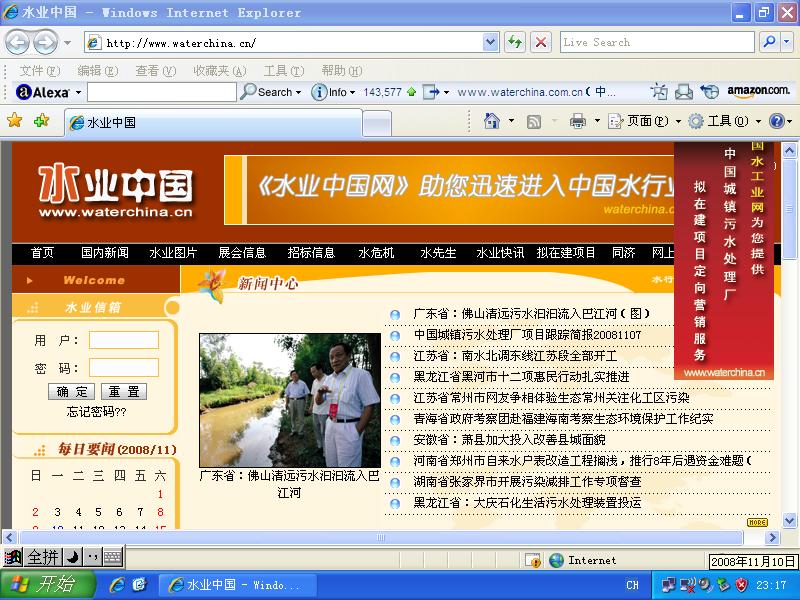Click the Alexa email envelope icon
800x600 pixels.
pos(684,92)
